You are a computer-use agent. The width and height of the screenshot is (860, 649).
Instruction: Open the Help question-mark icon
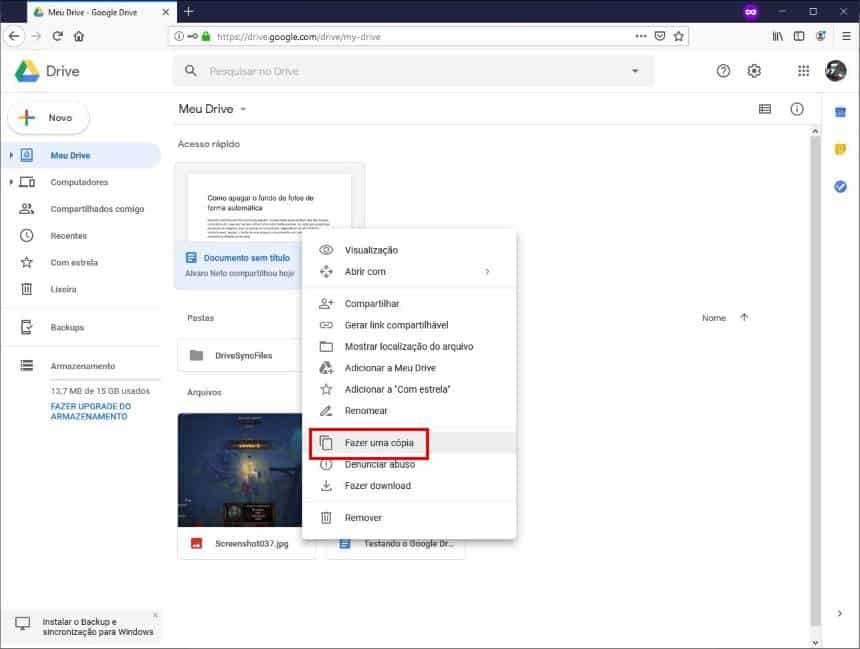[x=723, y=71]
